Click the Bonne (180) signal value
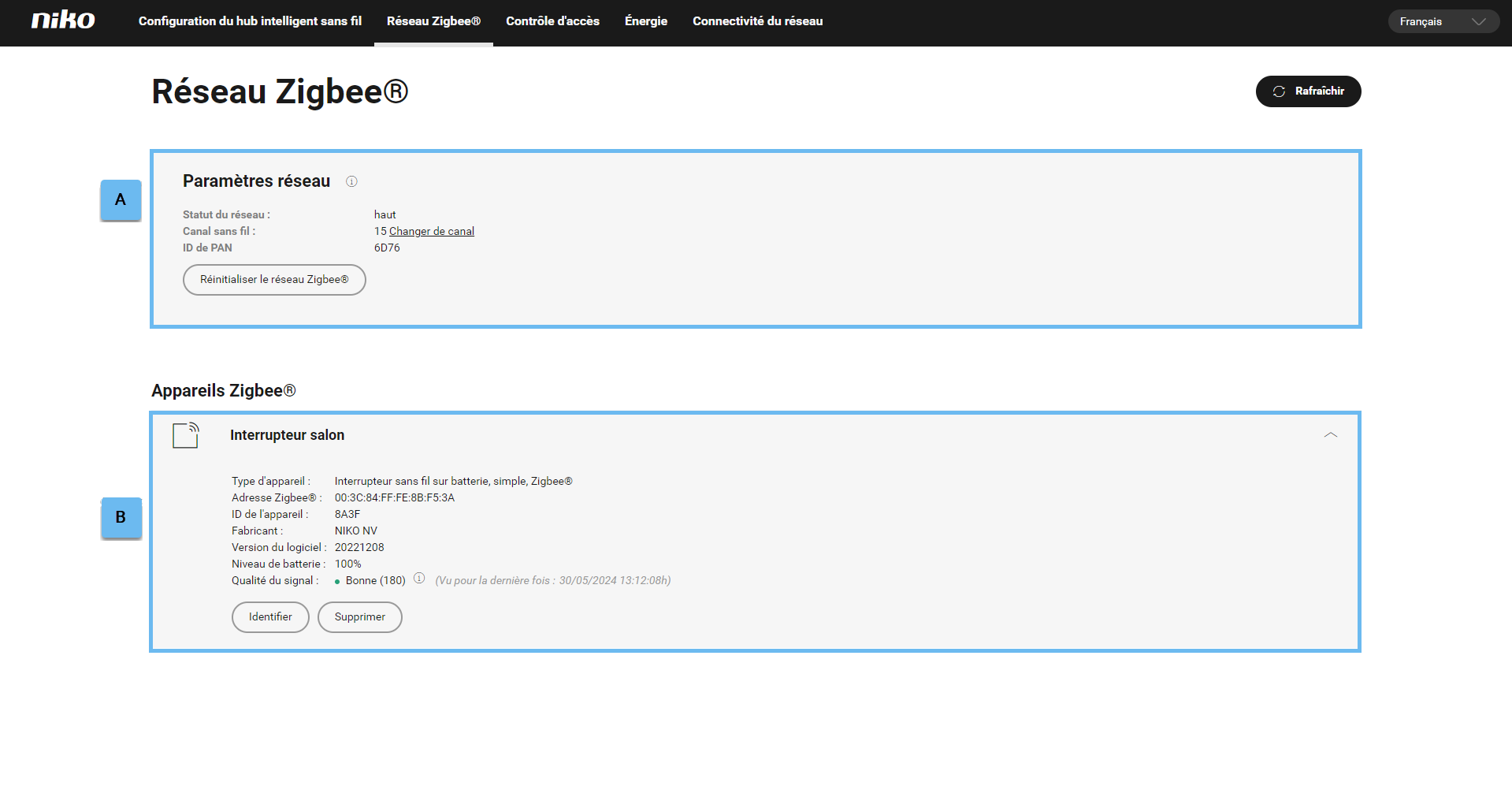 click(376, 580)
